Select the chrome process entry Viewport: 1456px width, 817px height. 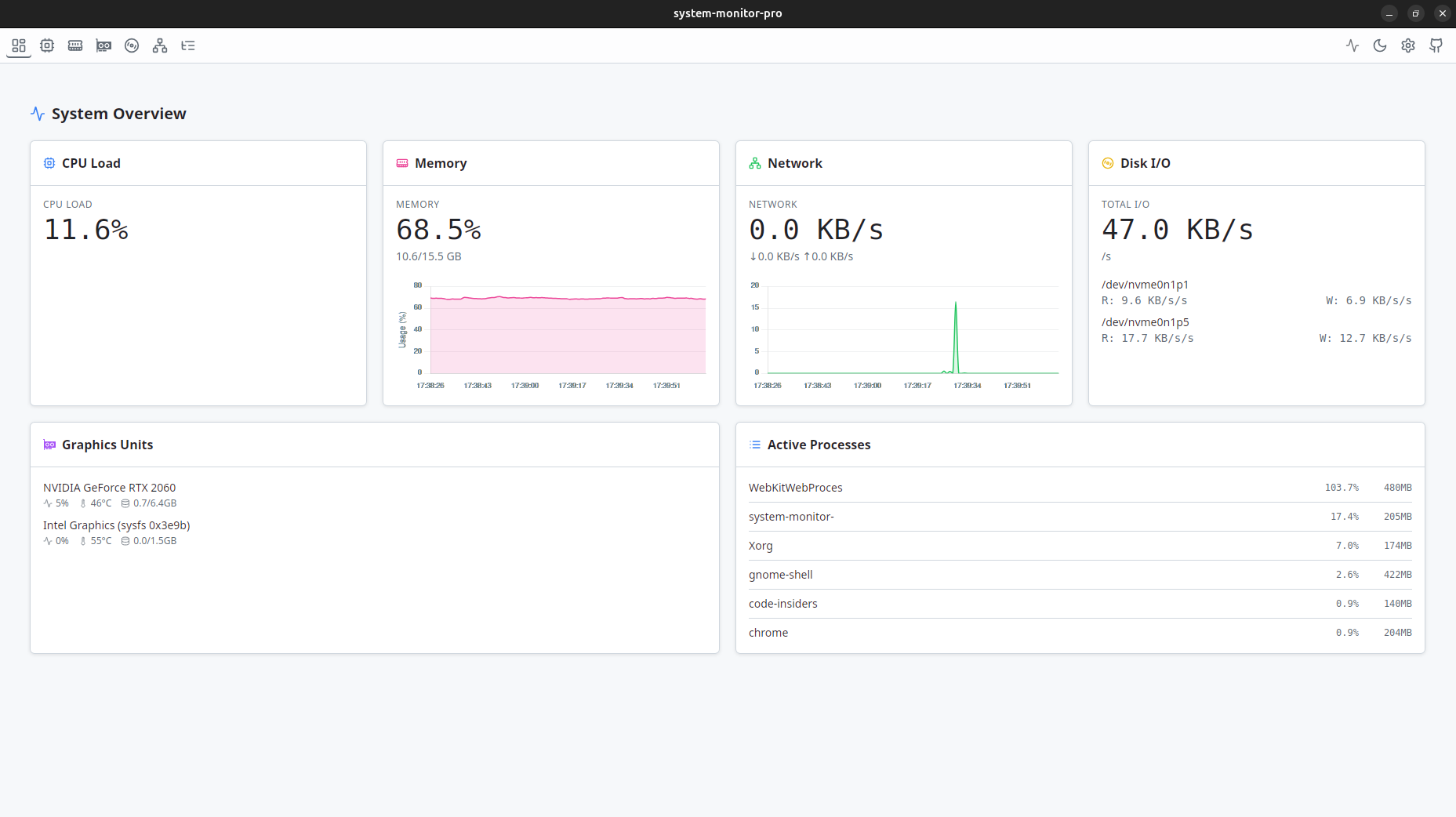(768, 632)
